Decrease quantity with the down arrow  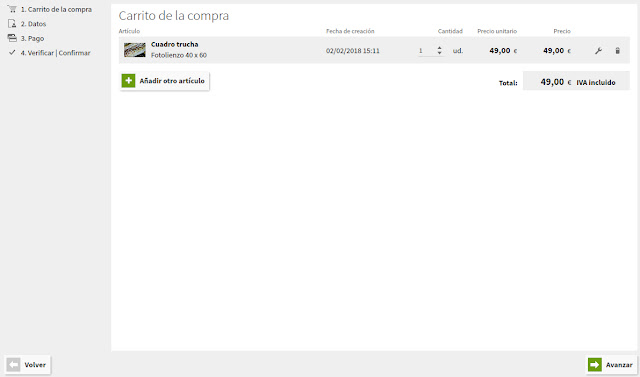click(x=439, y=53)
